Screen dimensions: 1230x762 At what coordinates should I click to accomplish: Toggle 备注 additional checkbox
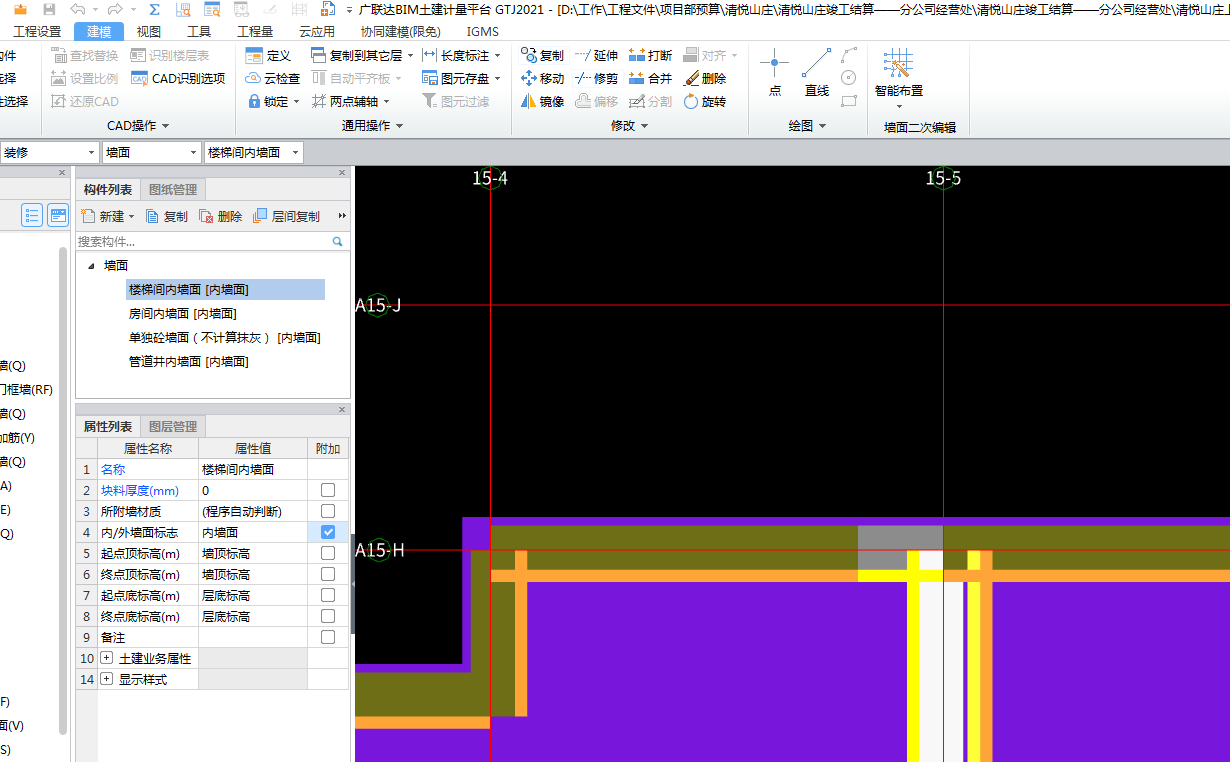pyautogui.click(x=328, y=637)
